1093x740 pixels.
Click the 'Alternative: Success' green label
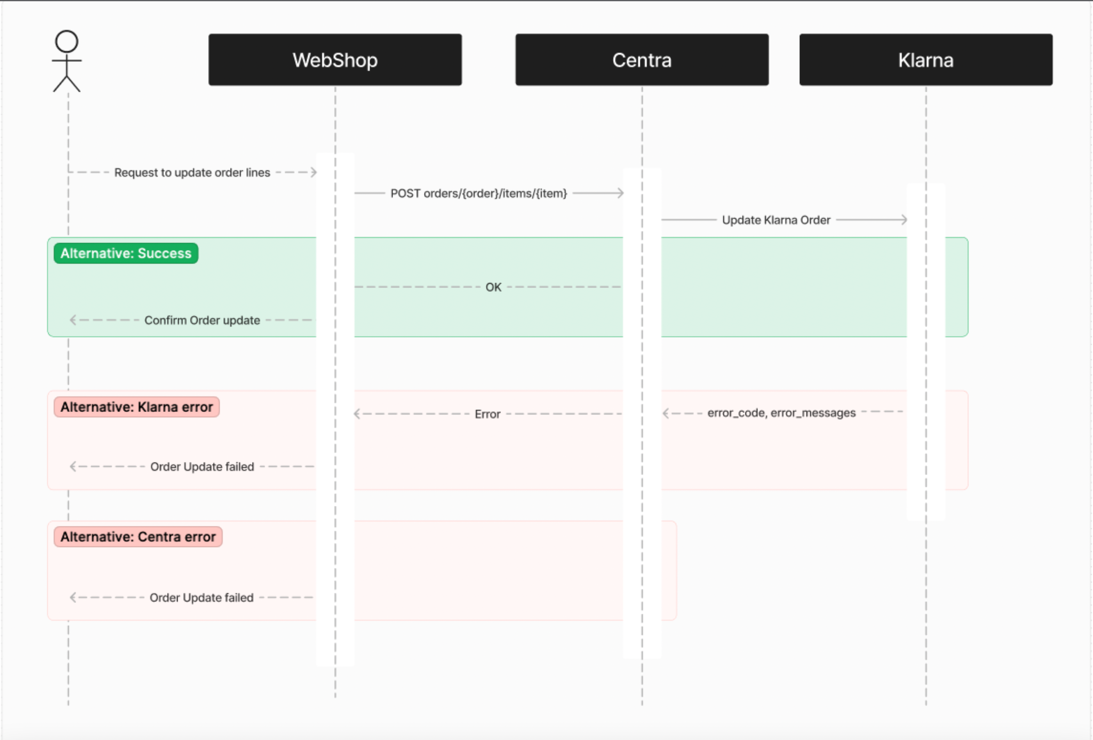click(x=126, y=254)
